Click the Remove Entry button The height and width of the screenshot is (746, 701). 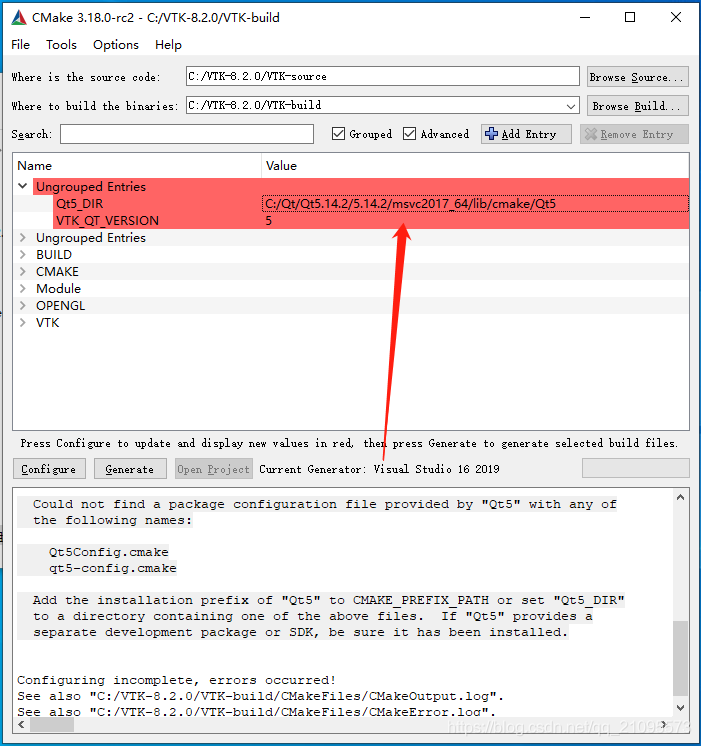(634, 134)
